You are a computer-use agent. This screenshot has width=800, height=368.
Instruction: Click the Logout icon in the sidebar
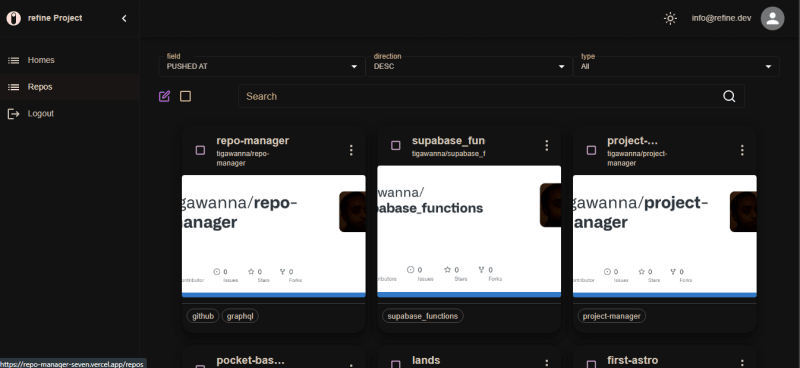(x=13, y=113)
